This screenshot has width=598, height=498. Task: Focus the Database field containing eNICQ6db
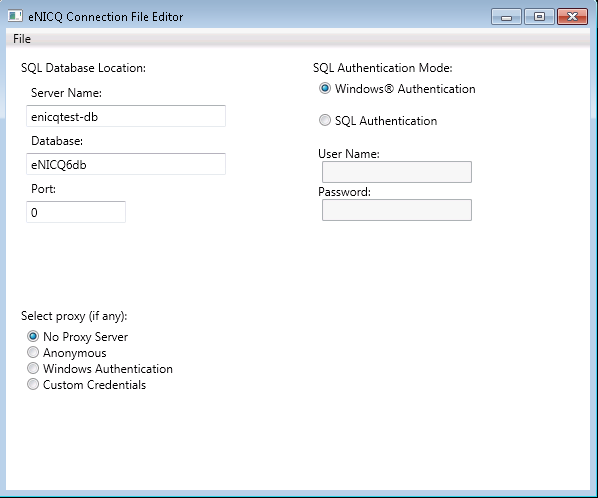pos(126,164)
